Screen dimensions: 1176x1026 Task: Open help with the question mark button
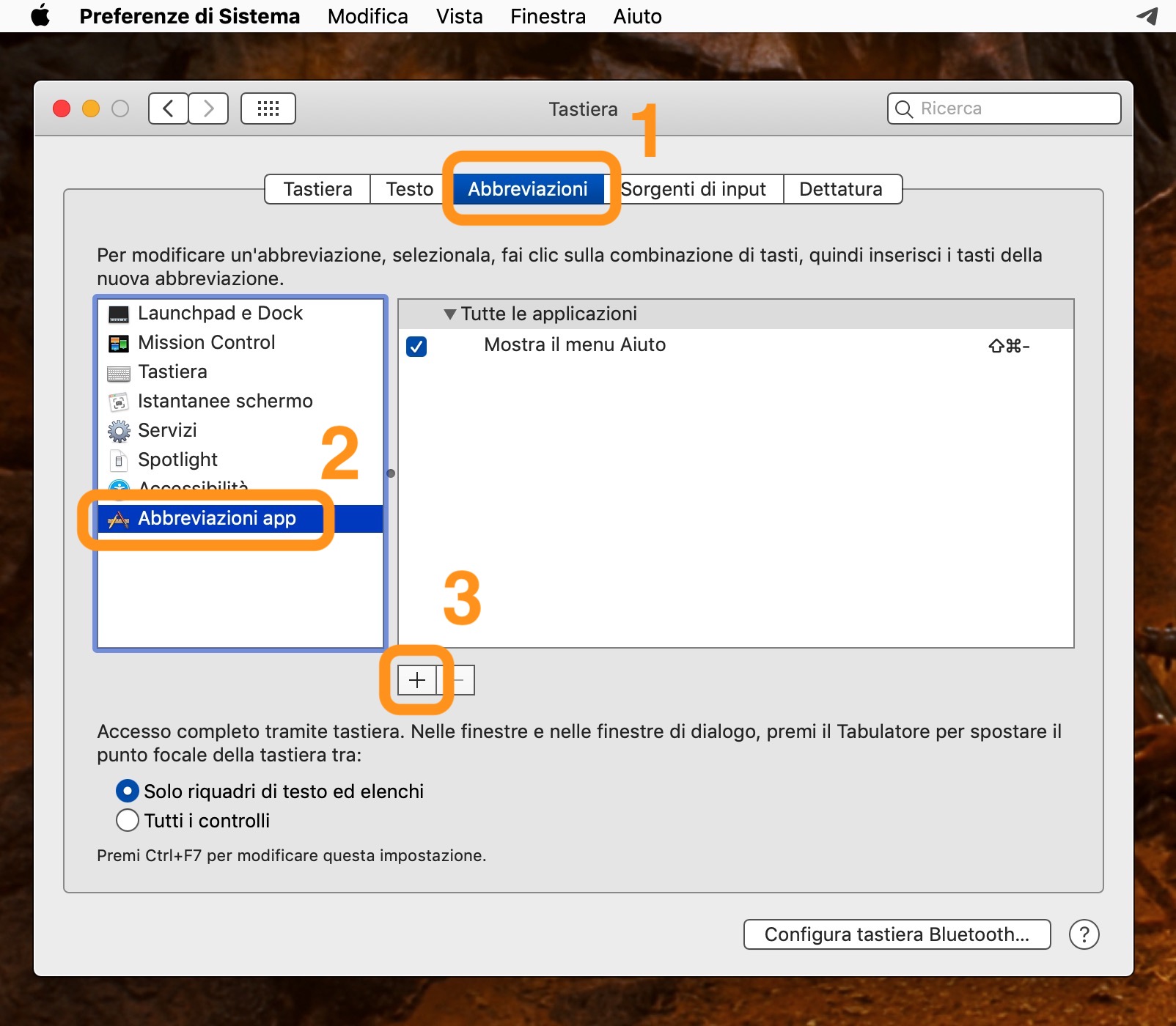(1084, 934)
